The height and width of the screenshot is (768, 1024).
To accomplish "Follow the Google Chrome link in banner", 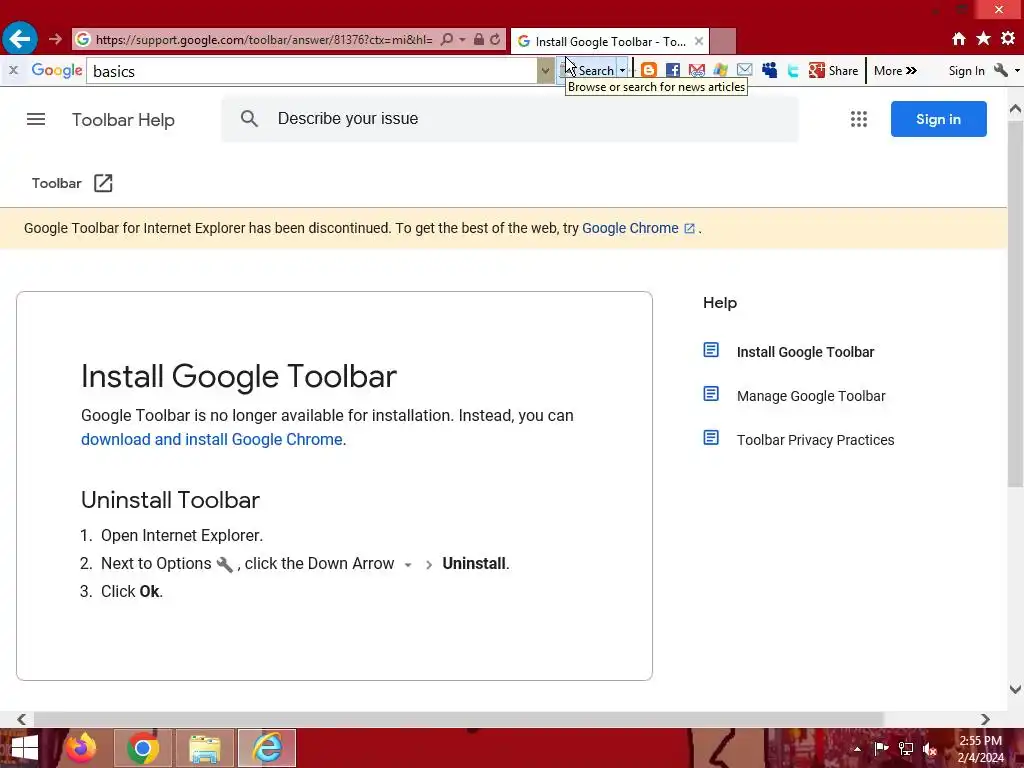I will (638, 228).
